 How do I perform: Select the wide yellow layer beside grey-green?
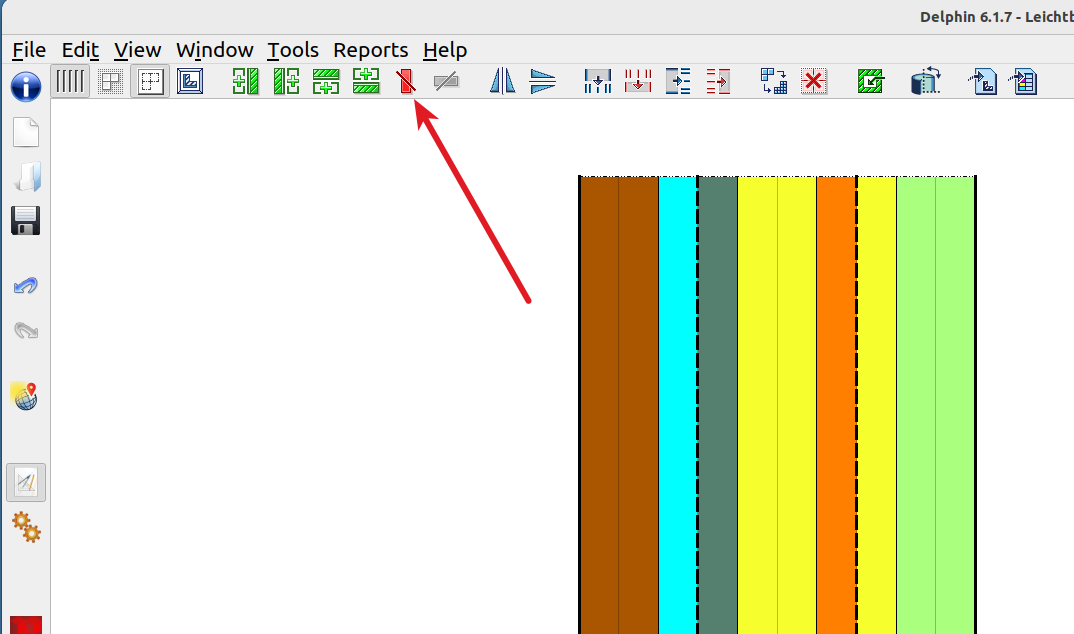777,405
